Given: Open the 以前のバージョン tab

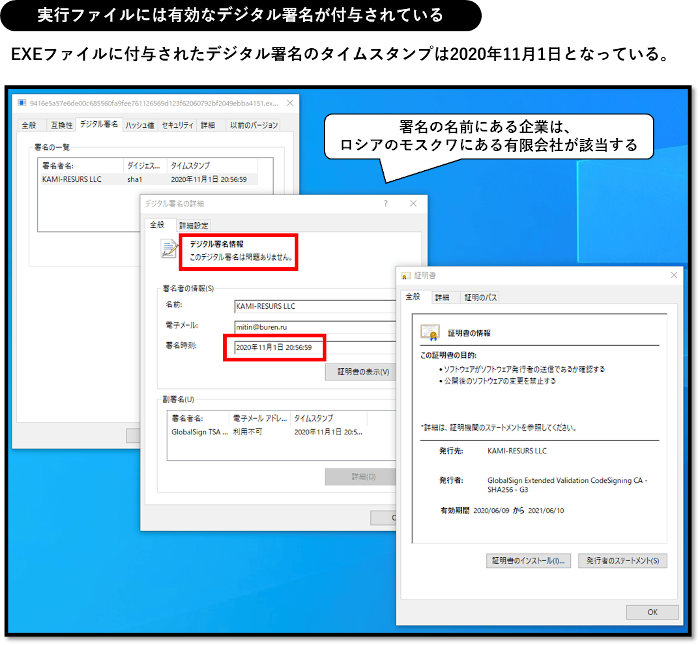Looking at the screenshot, I should click(253, 125).
